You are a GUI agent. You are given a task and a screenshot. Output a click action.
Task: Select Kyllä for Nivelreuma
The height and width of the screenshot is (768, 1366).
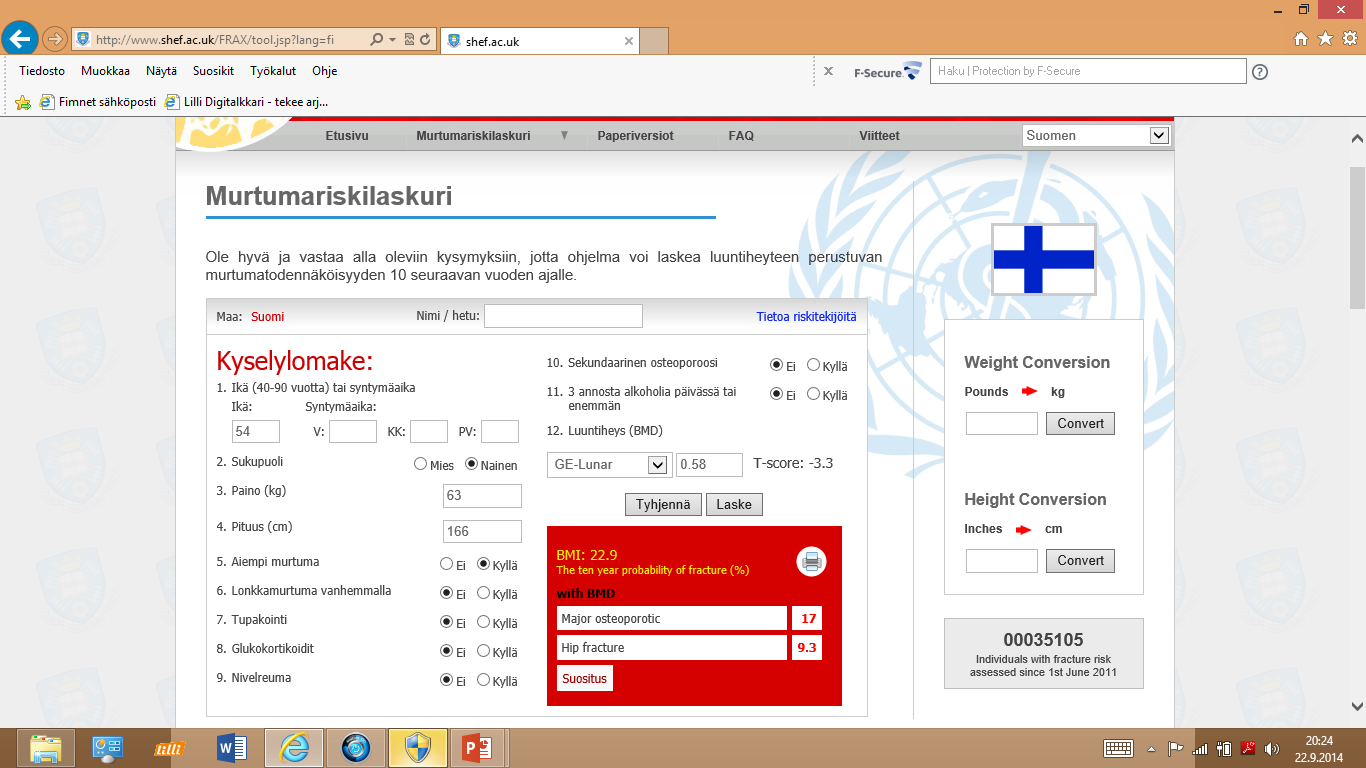tap(484, 680)
